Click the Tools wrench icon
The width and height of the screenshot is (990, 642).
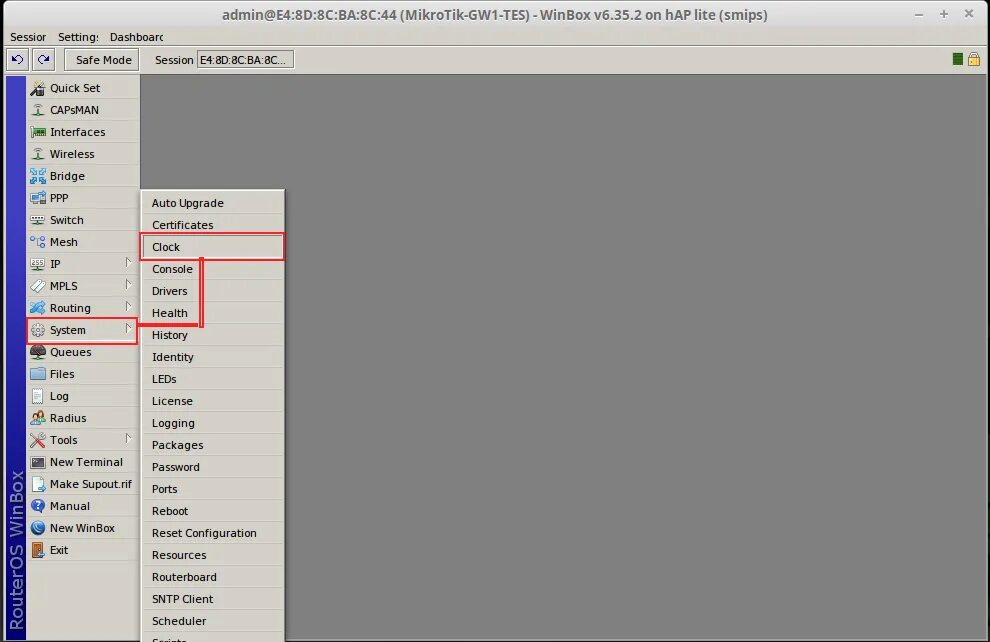38,440
